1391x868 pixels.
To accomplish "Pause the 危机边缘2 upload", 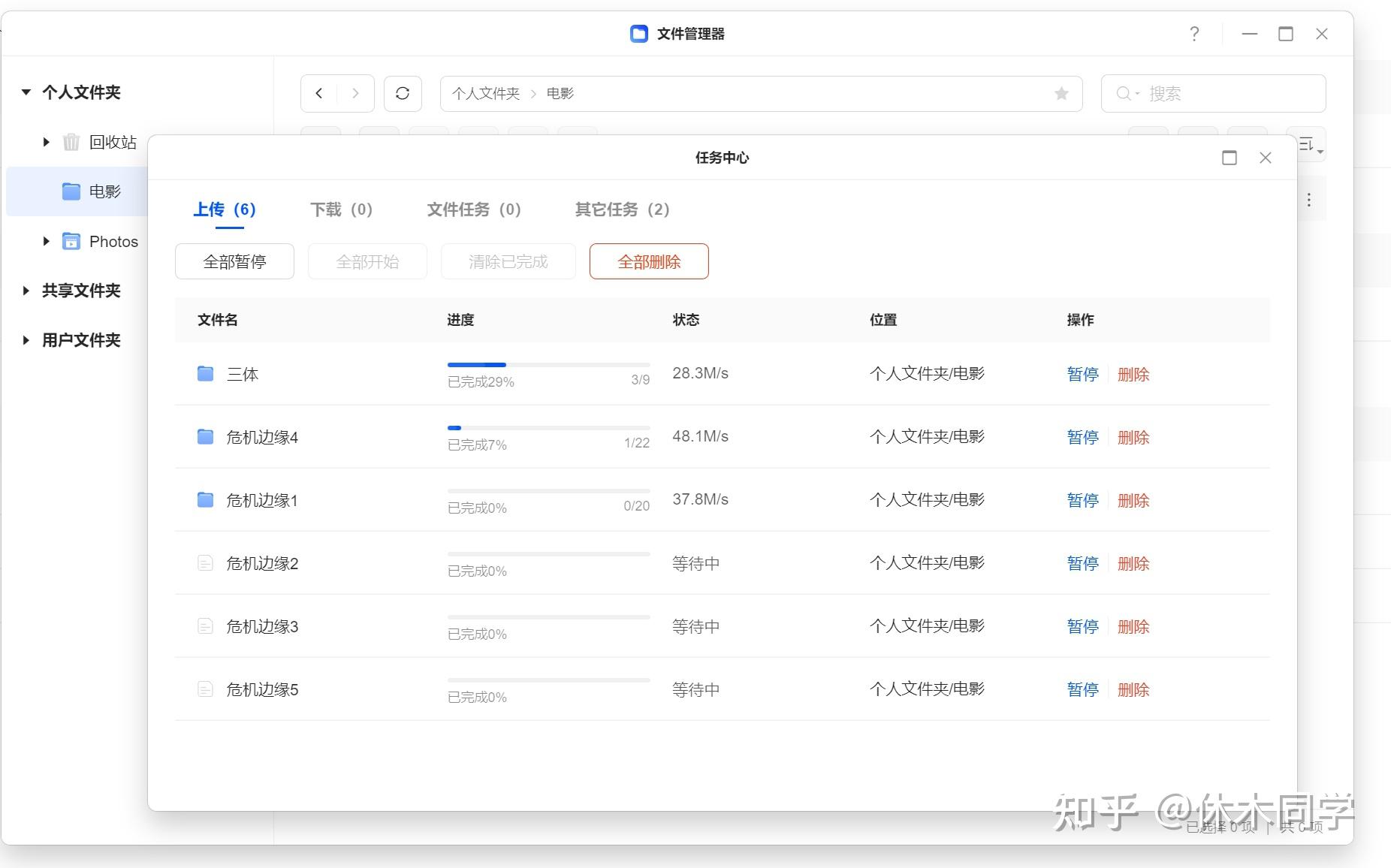I will tap(1082, 563).
